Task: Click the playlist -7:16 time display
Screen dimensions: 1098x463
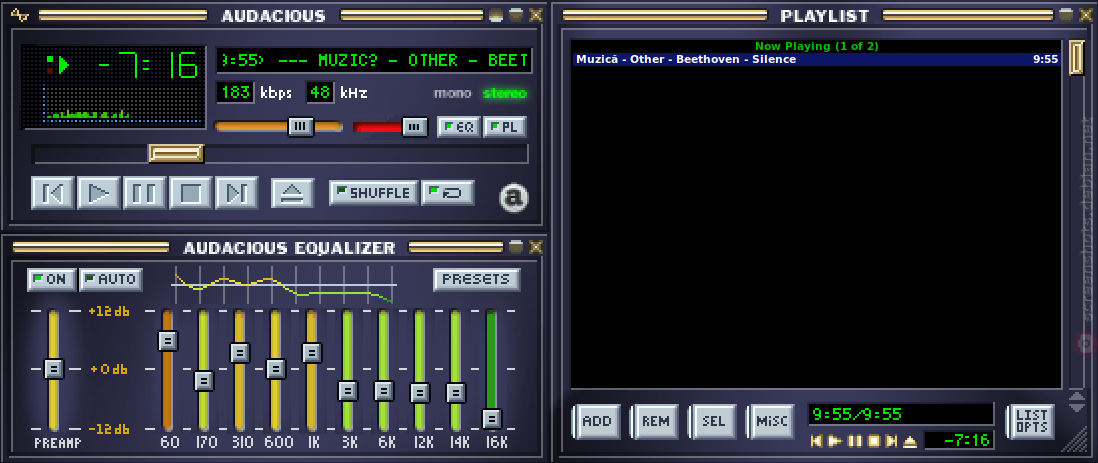Action: [x=959, y=441]
